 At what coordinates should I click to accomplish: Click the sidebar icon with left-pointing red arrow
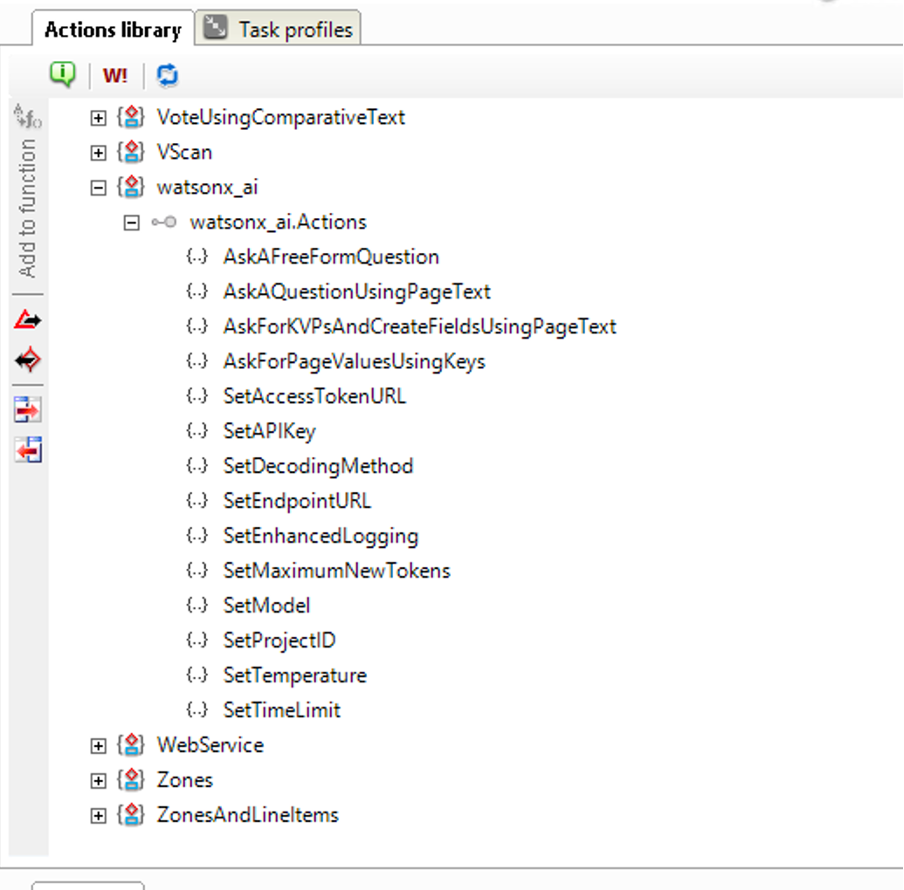(28, 451)
